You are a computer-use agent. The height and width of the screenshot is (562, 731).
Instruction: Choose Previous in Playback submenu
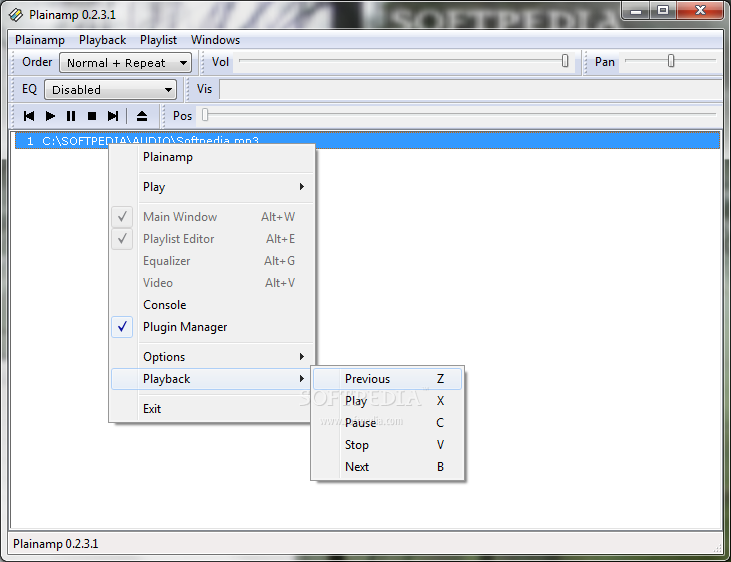pos(387,379)
